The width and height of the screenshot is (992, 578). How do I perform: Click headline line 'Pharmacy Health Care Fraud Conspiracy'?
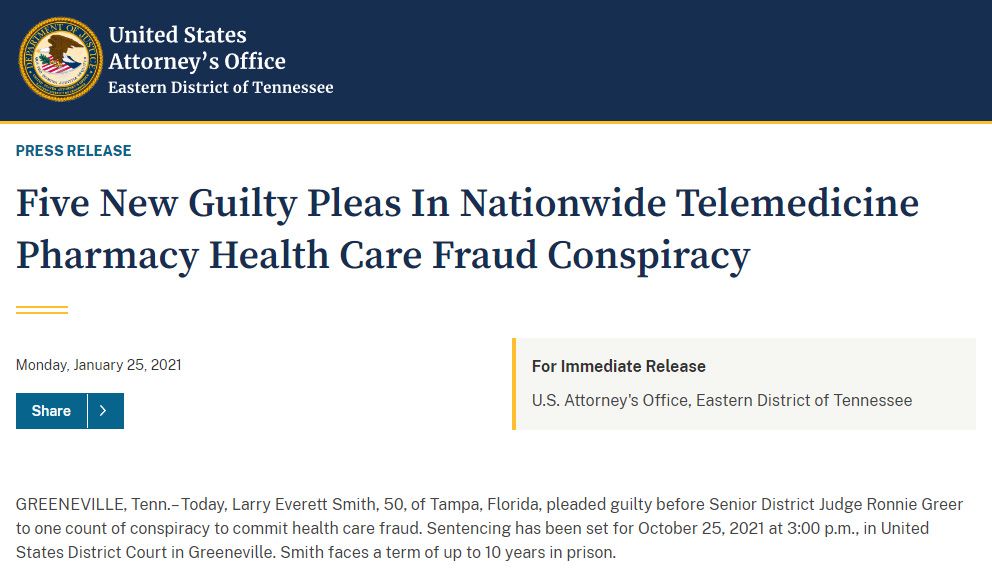[383, 255]
